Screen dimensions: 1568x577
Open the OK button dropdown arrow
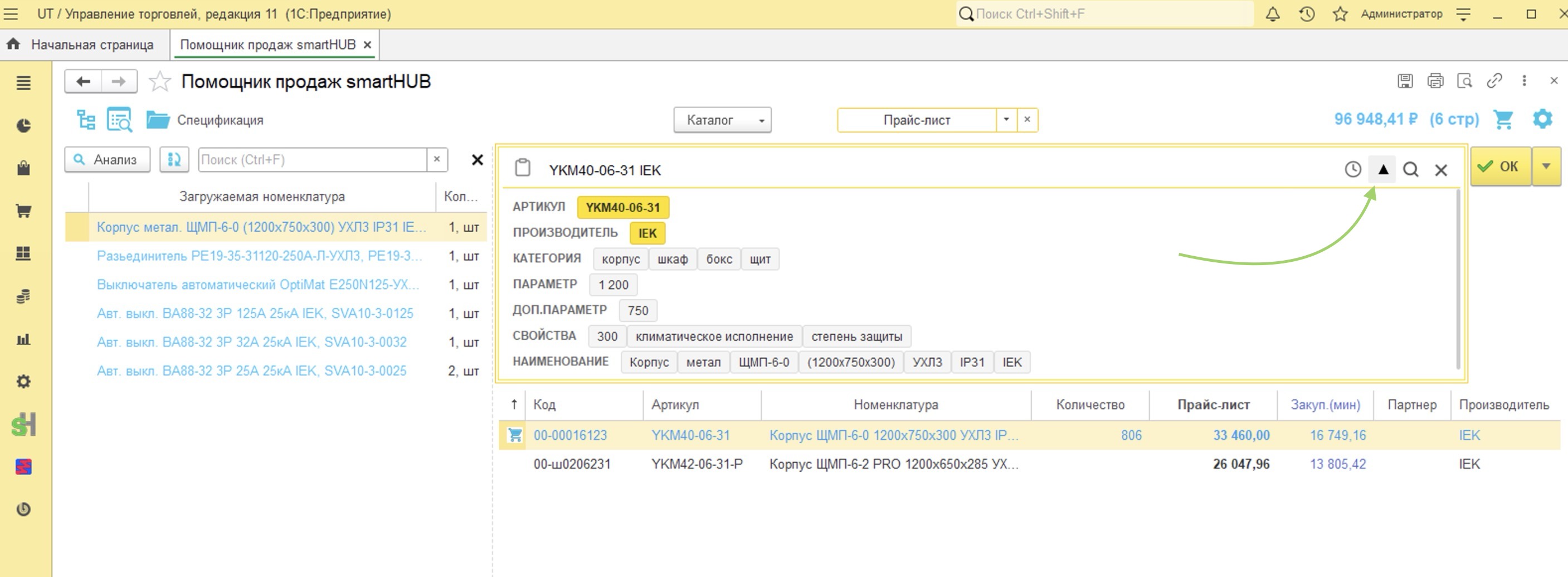point(1546,166)
